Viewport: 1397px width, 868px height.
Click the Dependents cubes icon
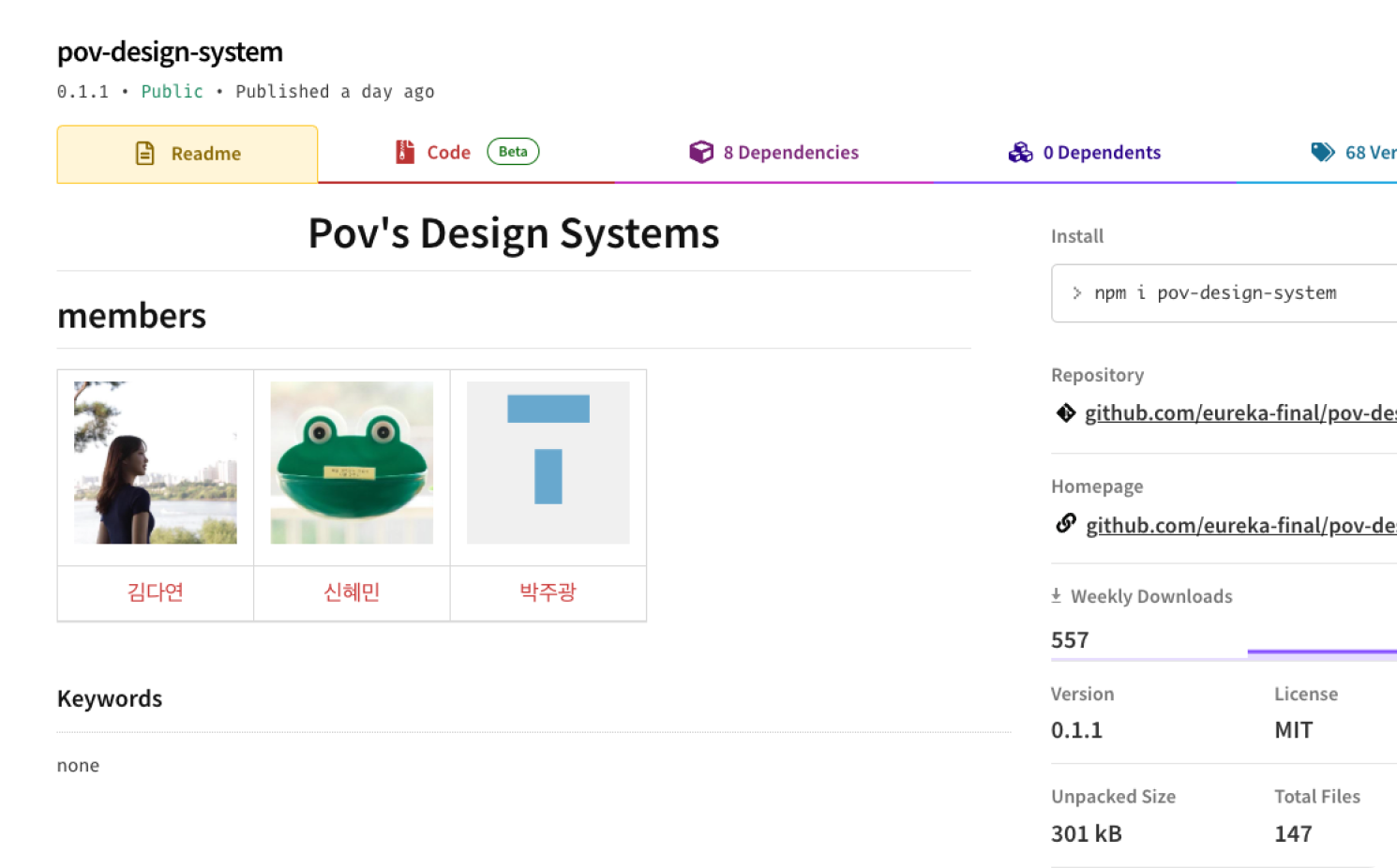click(1020, 152)
